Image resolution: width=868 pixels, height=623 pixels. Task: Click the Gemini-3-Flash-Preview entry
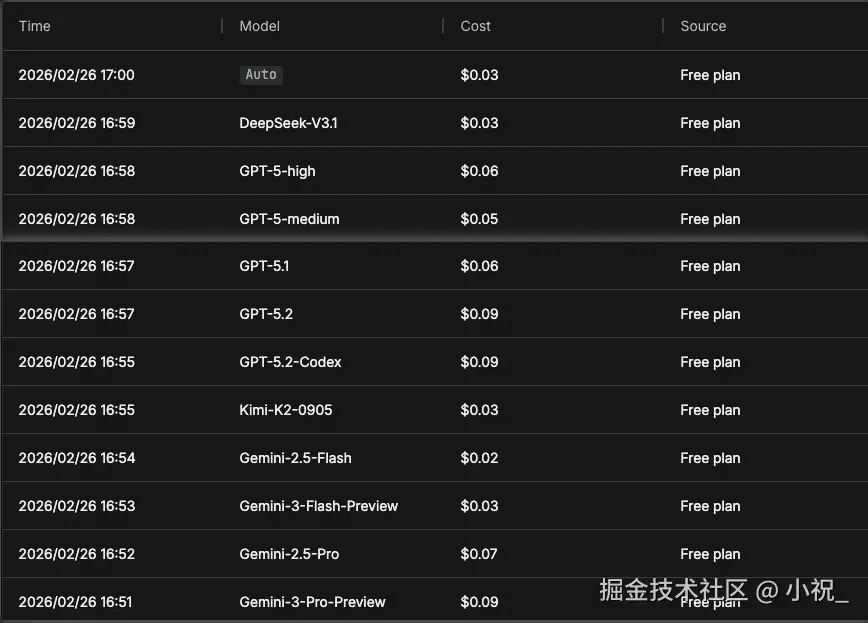coord(435,506)
